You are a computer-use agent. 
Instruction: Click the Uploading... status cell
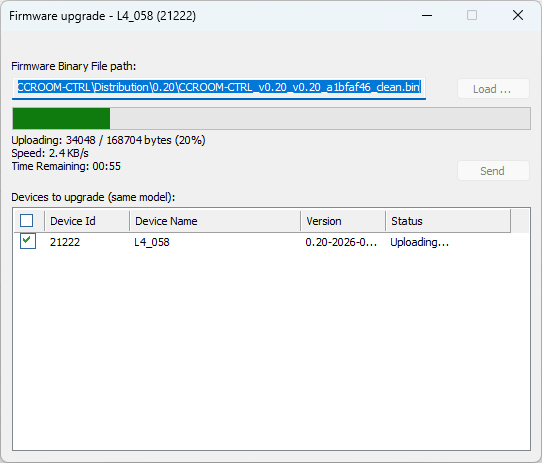tap(420, 242)
